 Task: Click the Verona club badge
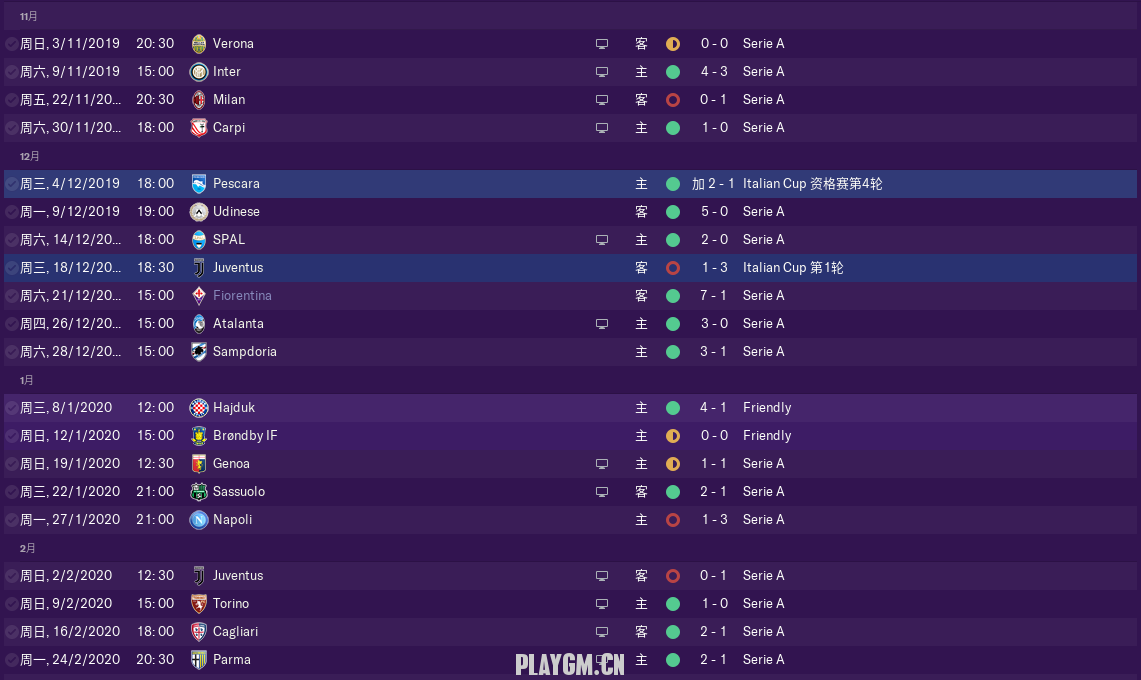[199, 44]
